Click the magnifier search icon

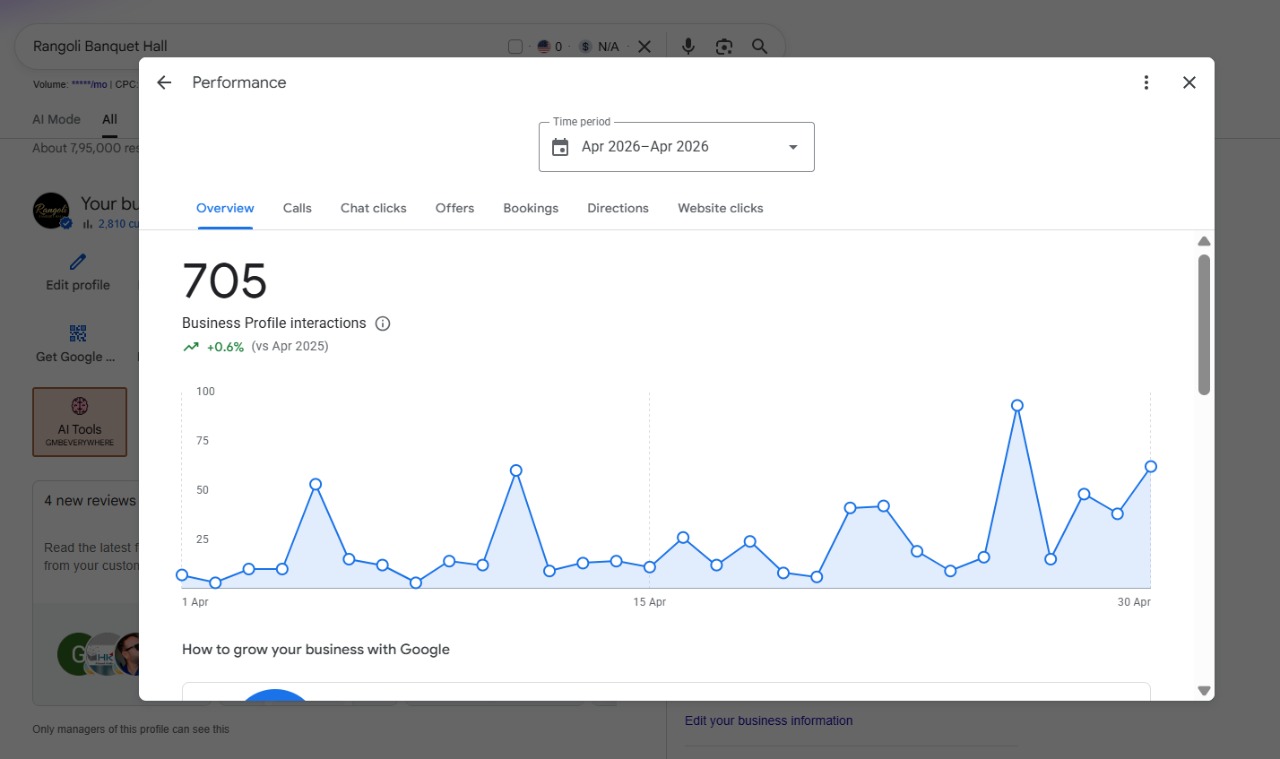tap(760, 46)
